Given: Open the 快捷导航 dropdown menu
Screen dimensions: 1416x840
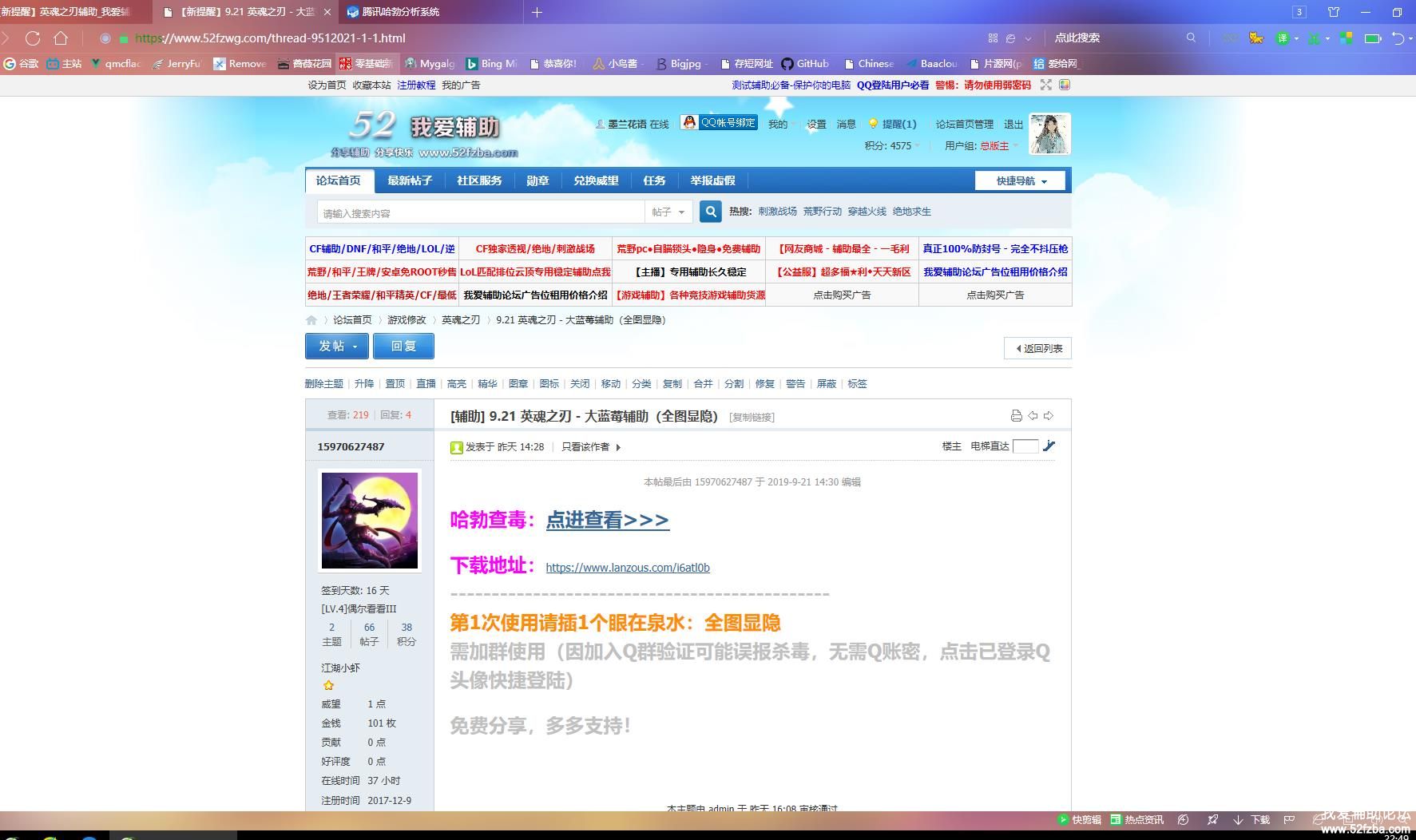Looking at the screenshot, I should (x=1020, y=181).
